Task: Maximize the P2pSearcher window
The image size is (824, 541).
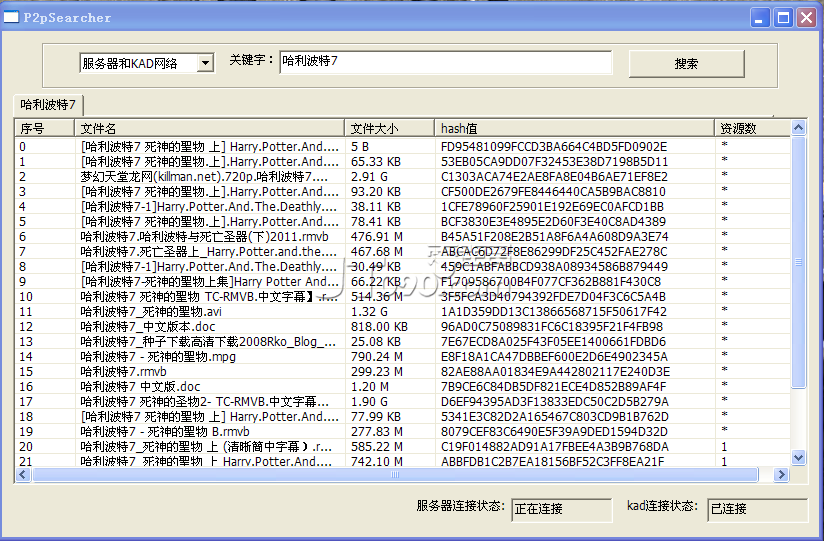Action: tap(783, 17)
